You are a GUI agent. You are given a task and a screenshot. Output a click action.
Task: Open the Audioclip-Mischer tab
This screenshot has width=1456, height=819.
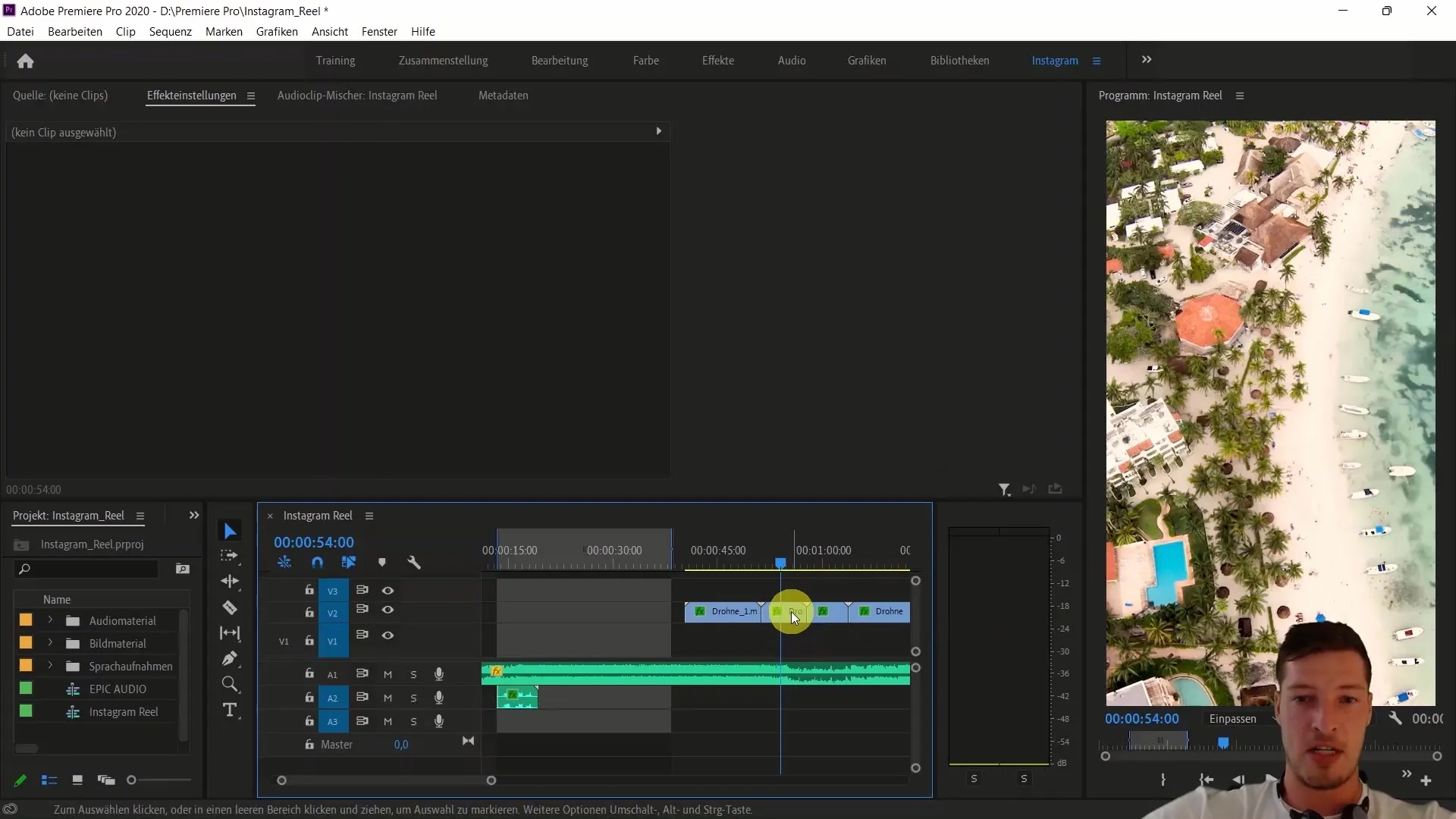pyautogui.click(x=357, y=96)
